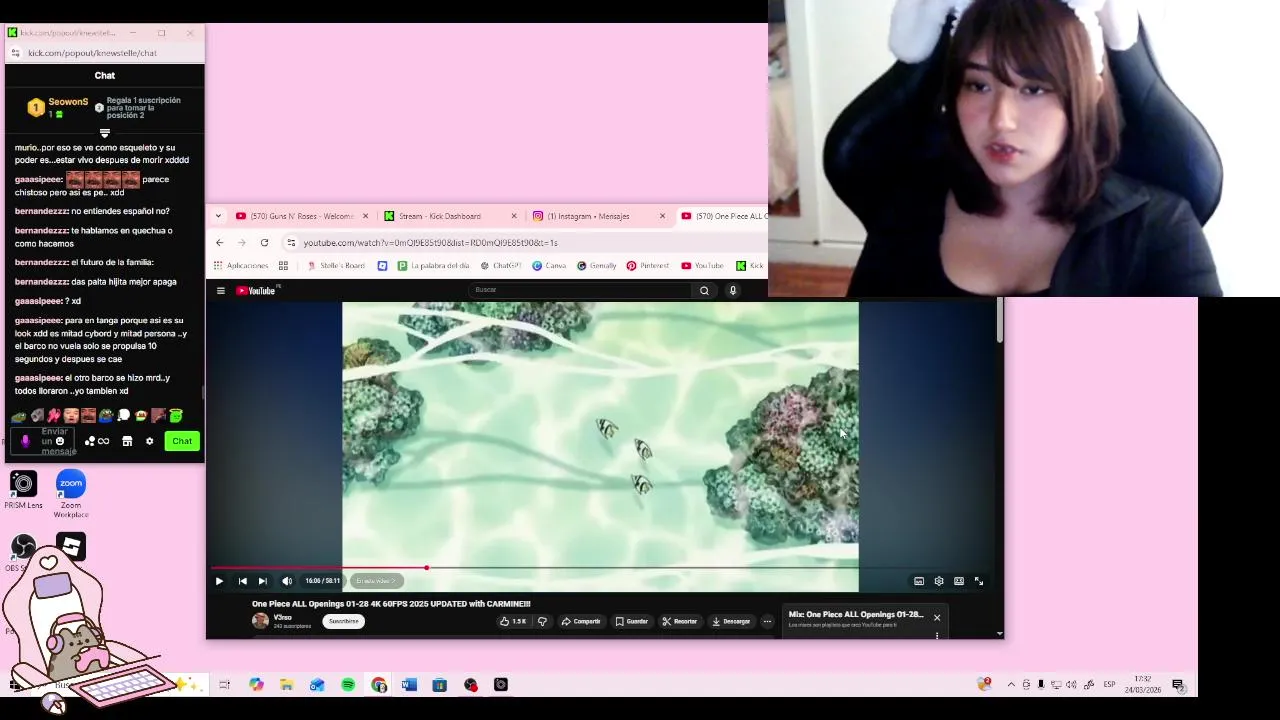Click the Compartir share button
The image size is (1280, 720).
pos(581,621)
